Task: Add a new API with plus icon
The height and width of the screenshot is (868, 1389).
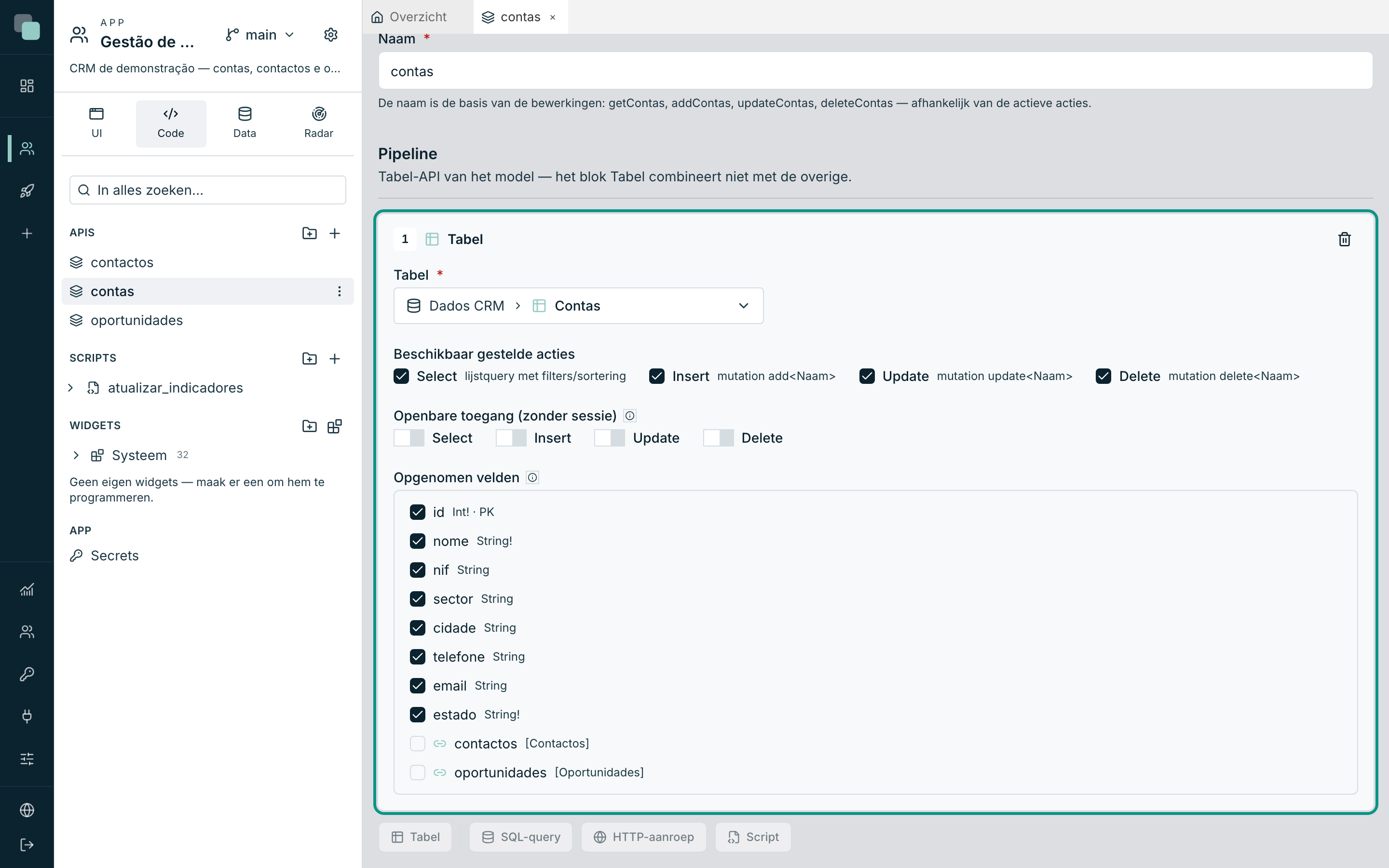Action: click(x=335, y=233)
